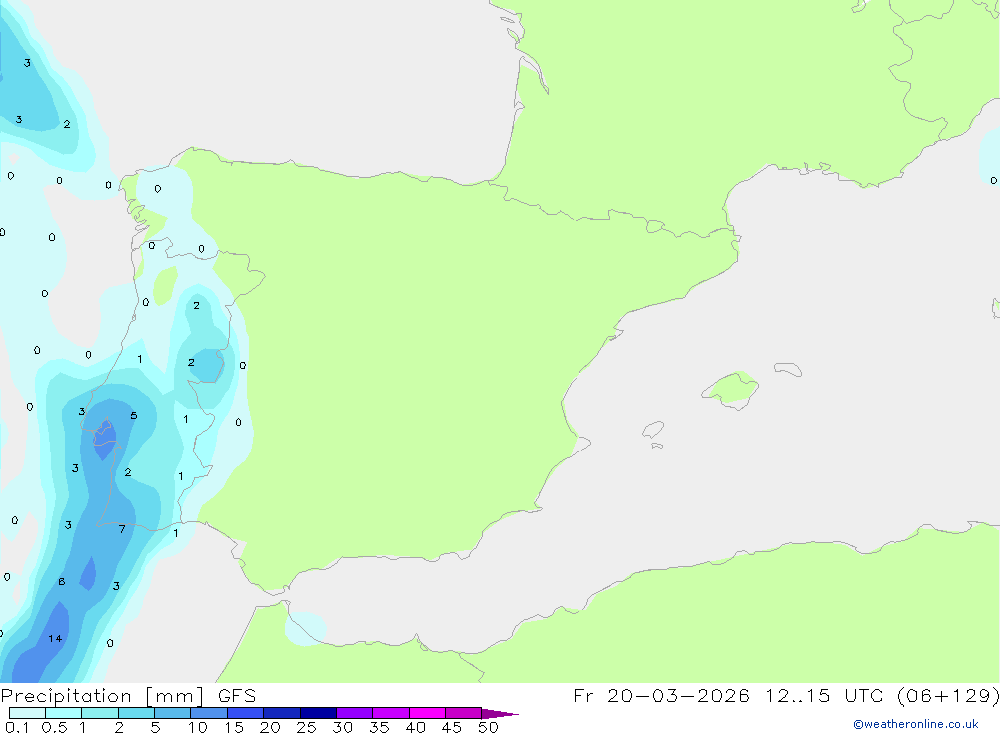The width and height of the screenshot is (1000, 733).
Task: Click the above-50 mm arrow tip
Action: 500,714
